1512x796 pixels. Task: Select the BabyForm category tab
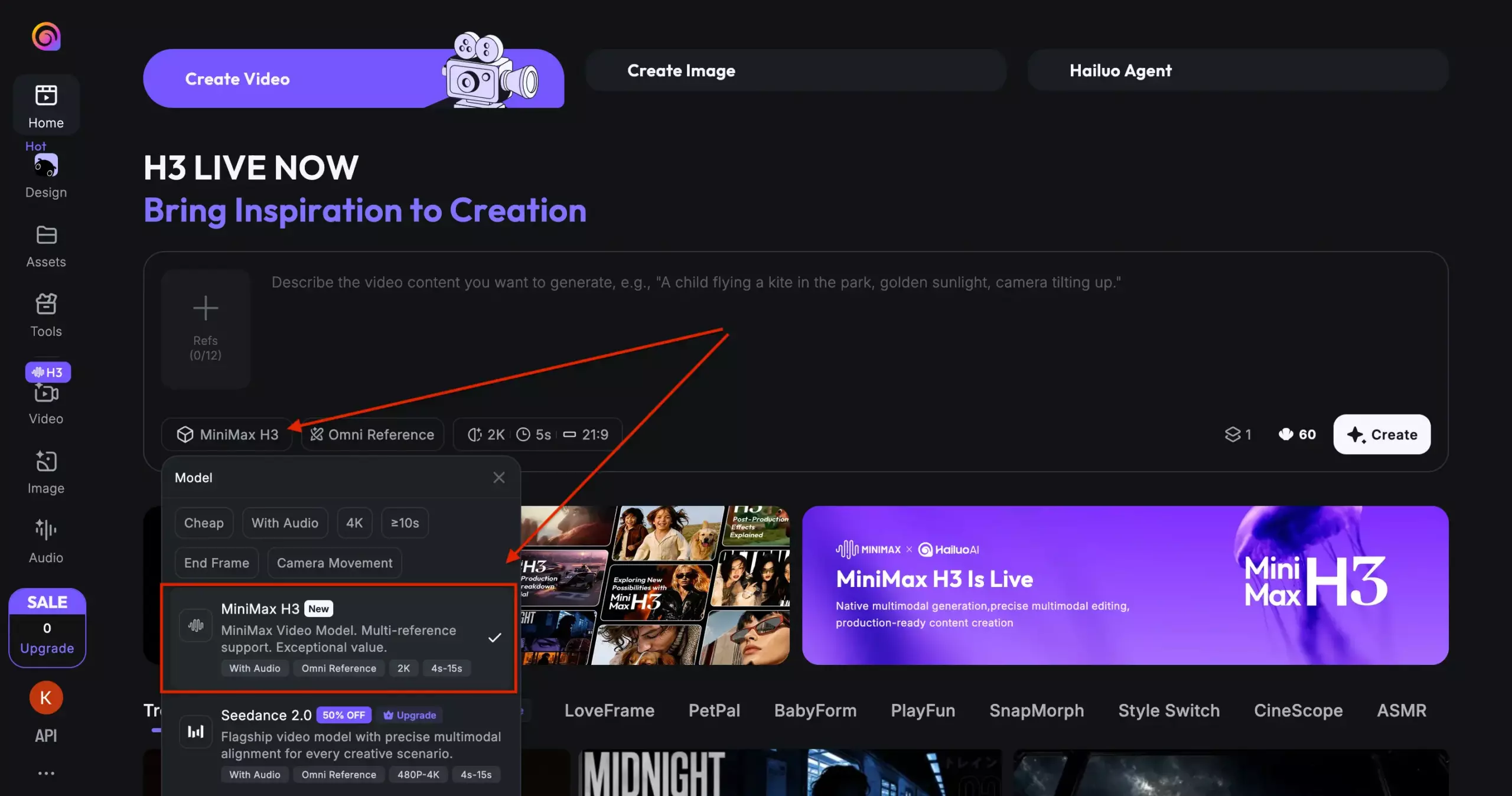(815, 710)
